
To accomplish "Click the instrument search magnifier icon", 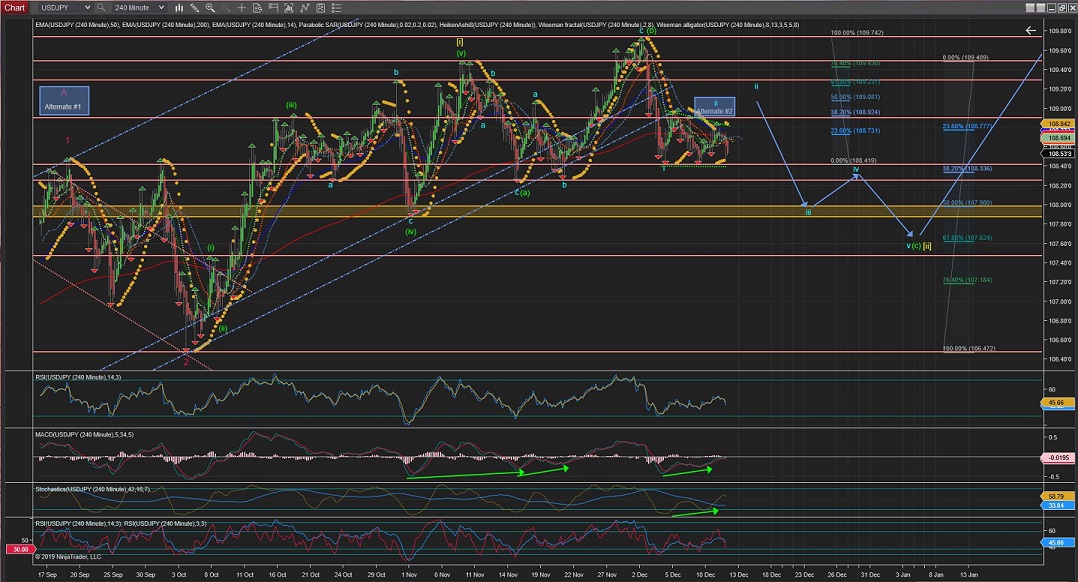I will [101, 7].
